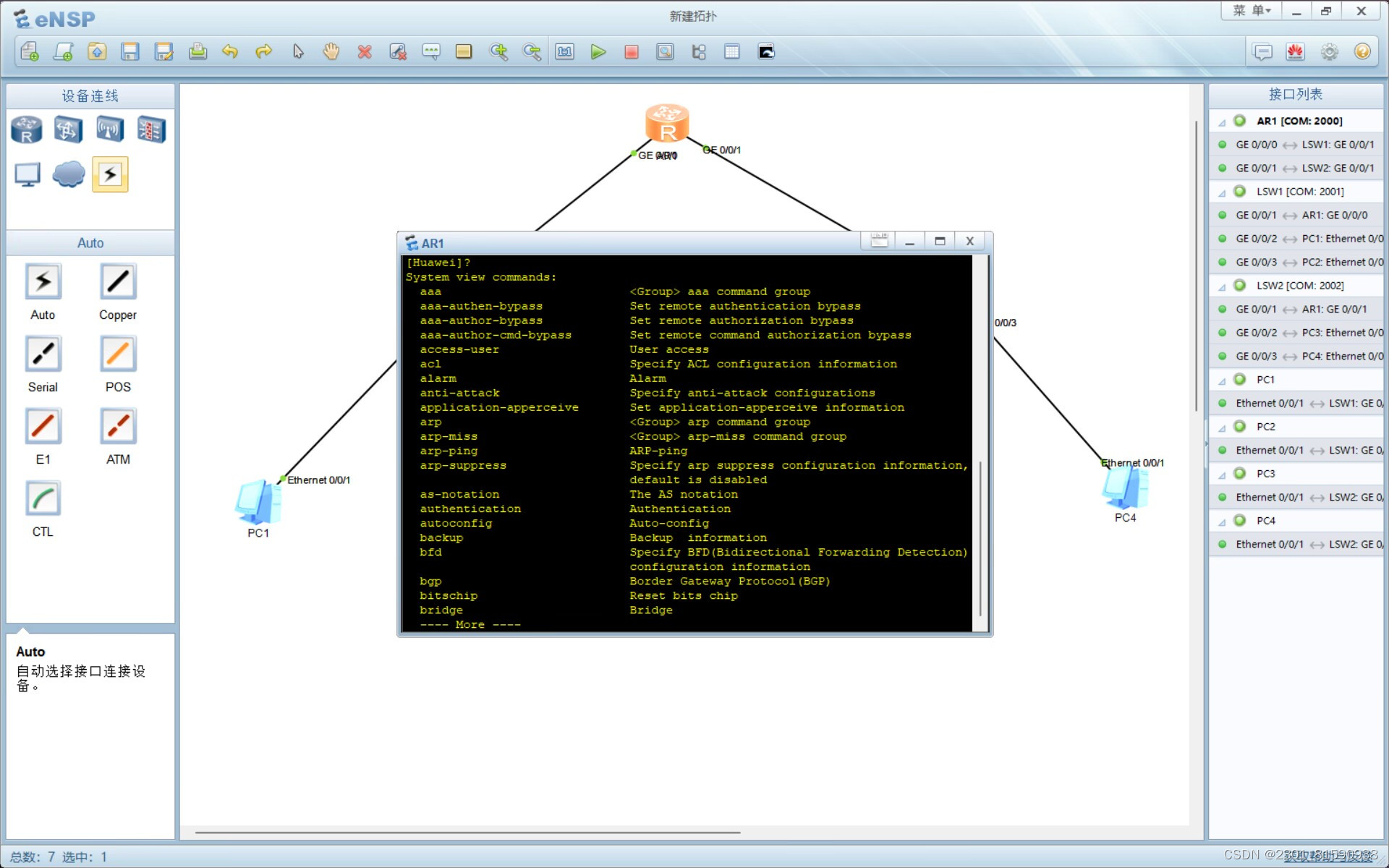
Task: Collapse the PC1 interface entry
Action: point(1222,380)
